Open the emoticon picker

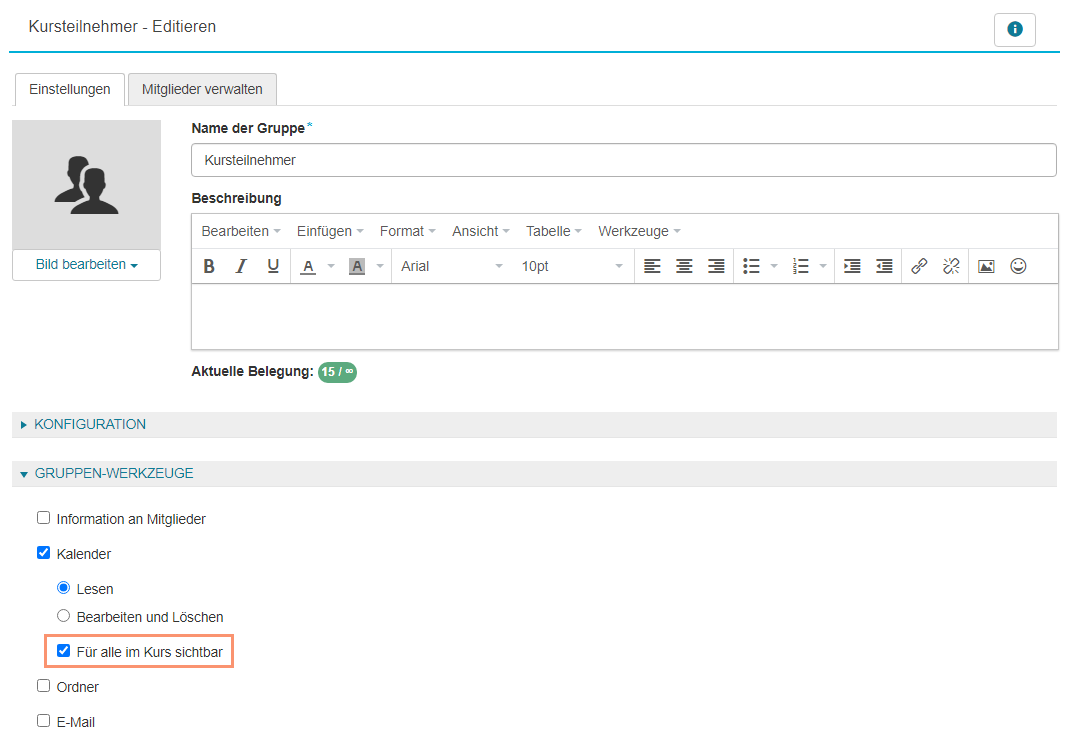click(1018, 266)
